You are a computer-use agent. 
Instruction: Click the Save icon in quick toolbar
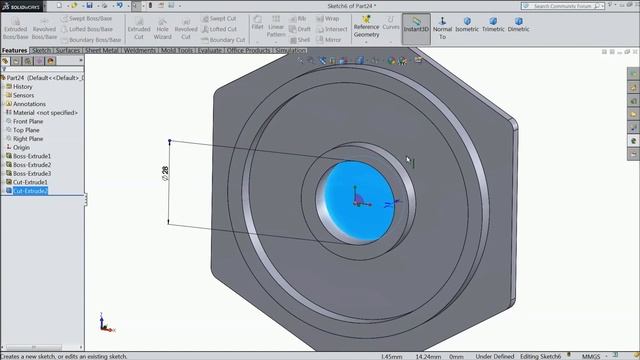89,6
